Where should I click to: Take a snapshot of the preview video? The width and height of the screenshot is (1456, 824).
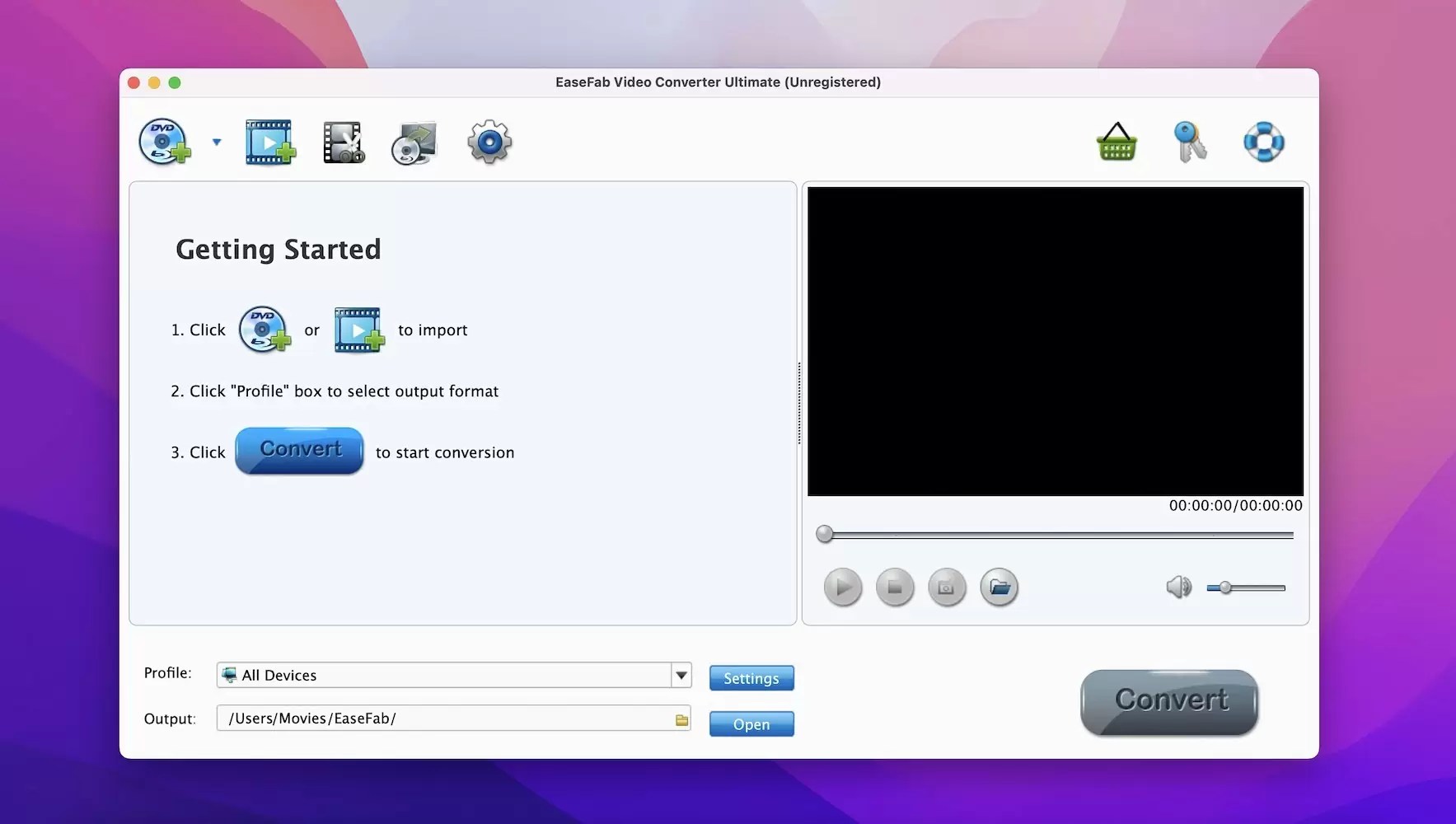pos(946,588)
